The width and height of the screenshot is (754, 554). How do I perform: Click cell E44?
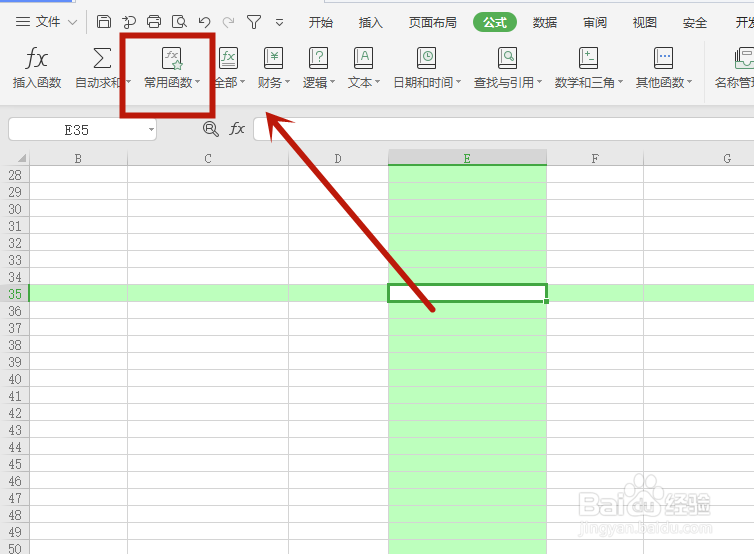pyautogui.click(x=467, y=446)
